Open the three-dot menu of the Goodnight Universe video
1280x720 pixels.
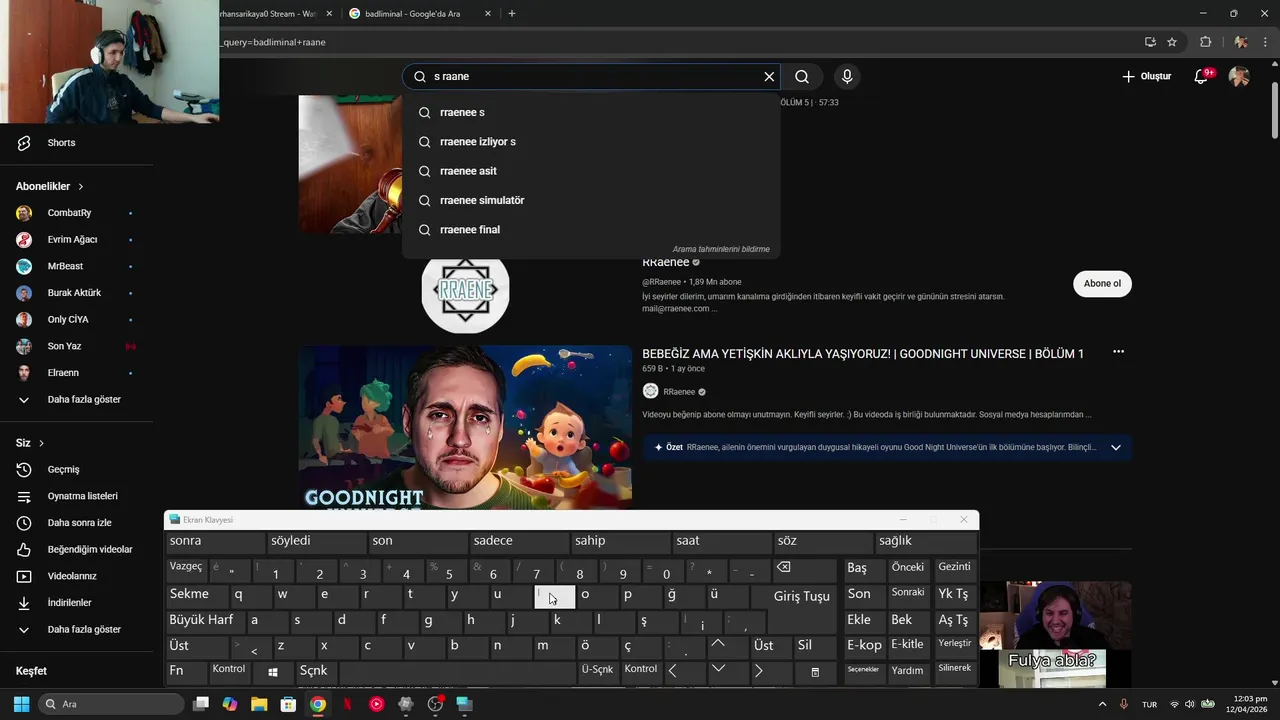1118,352
